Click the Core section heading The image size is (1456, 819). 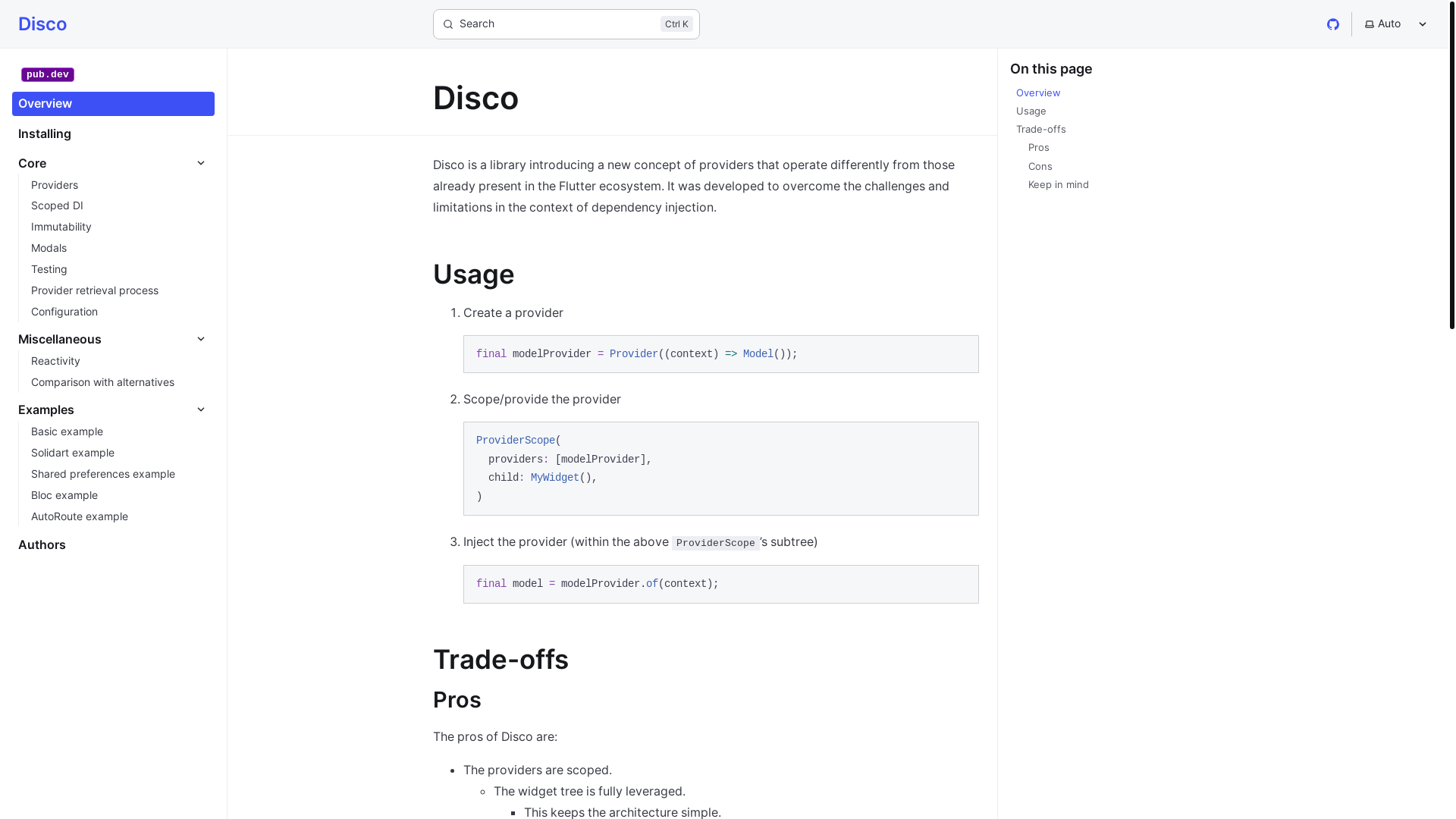(33, 163)
